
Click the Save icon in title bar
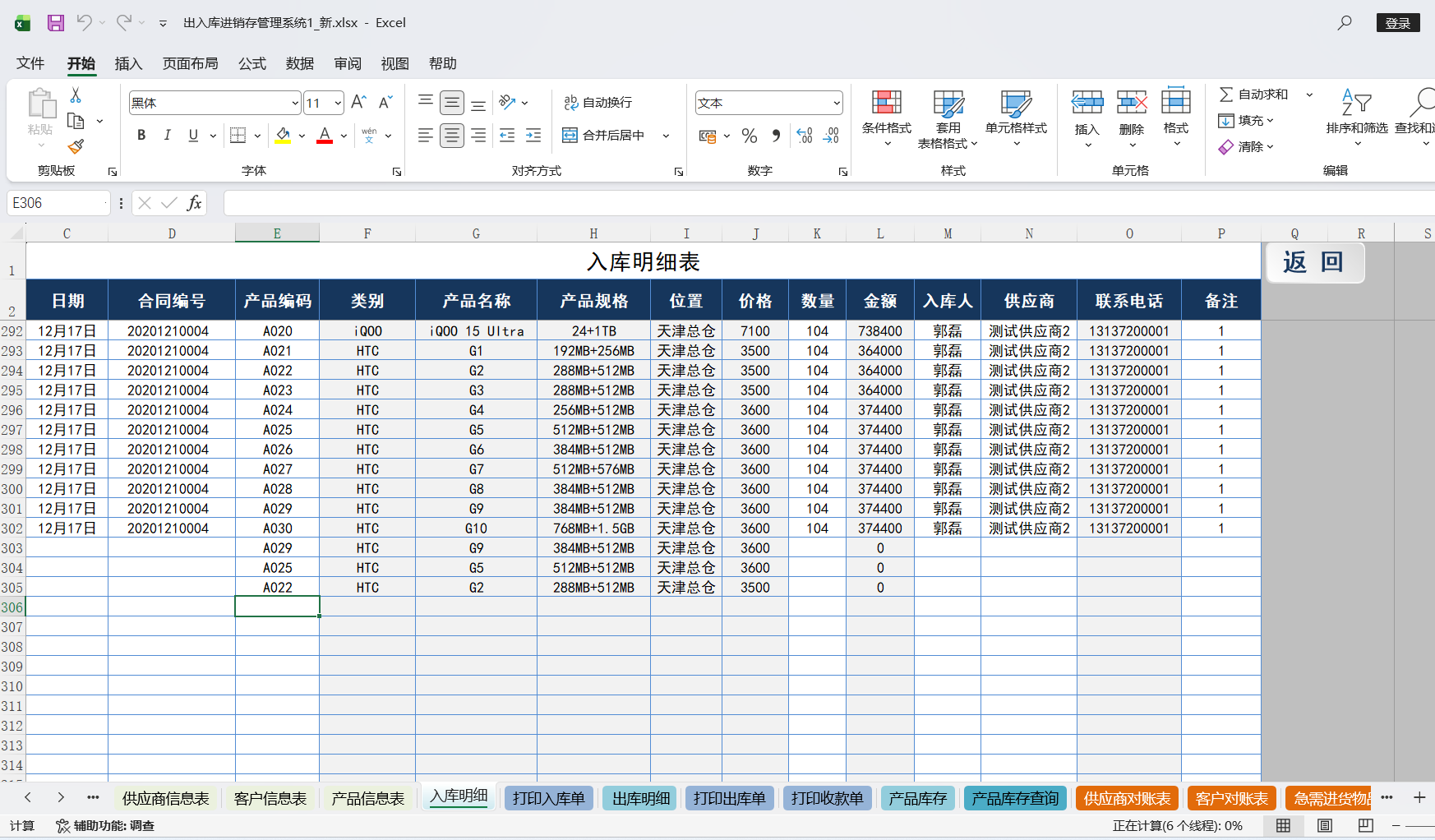55,23
